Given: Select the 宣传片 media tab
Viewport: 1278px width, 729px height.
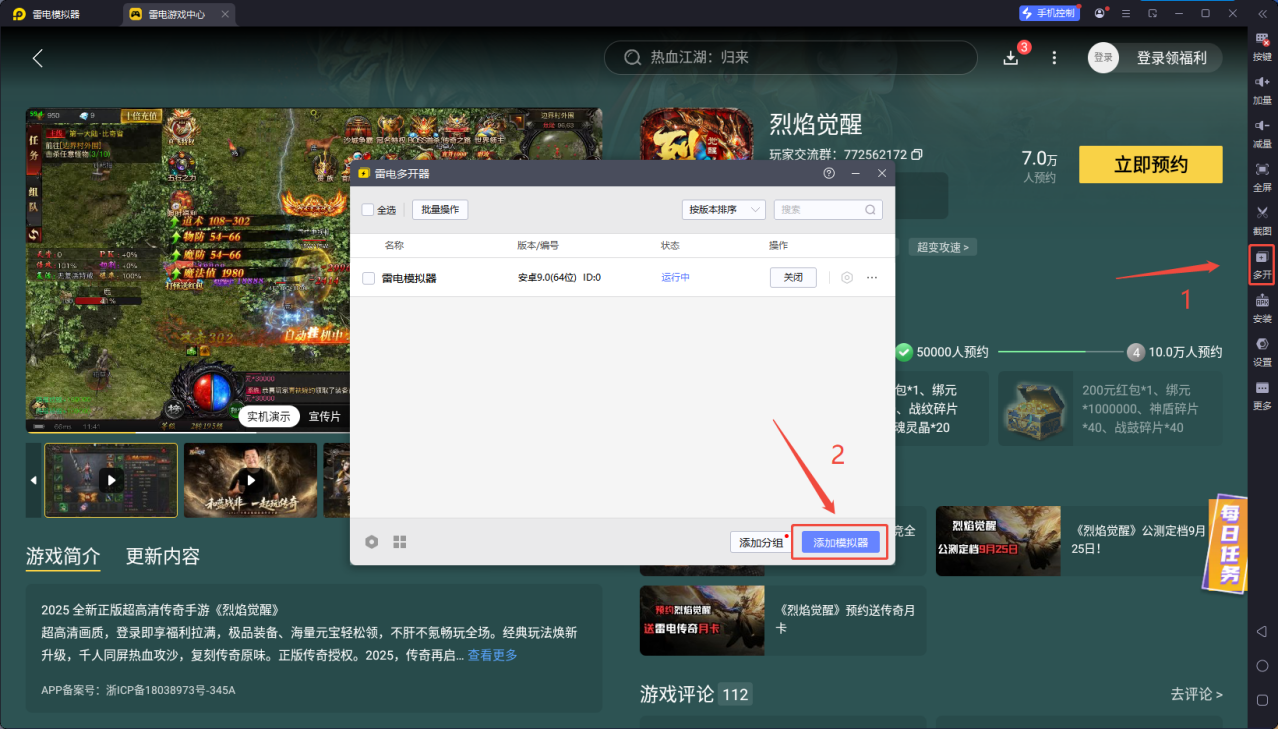Looking at the screenshot, I should coord(324,416).
